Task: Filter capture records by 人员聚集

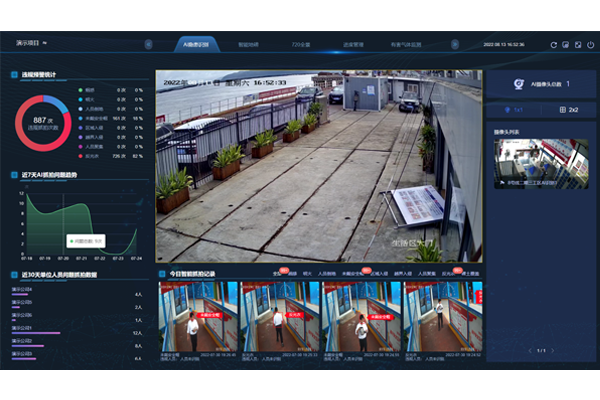Action: tap(427, 274)
